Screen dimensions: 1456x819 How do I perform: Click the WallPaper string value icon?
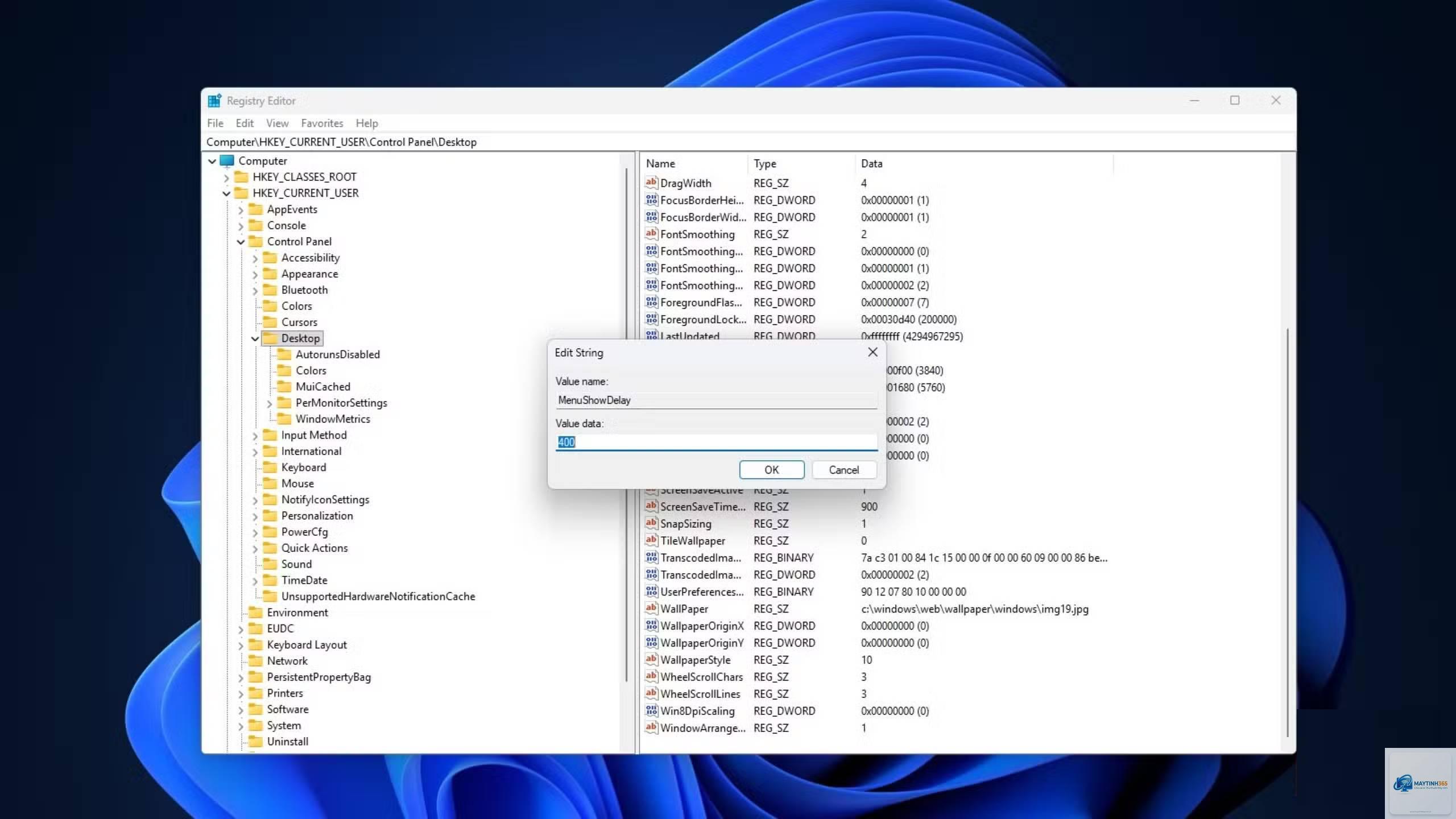pyautogui.click(x=651, y=609)
